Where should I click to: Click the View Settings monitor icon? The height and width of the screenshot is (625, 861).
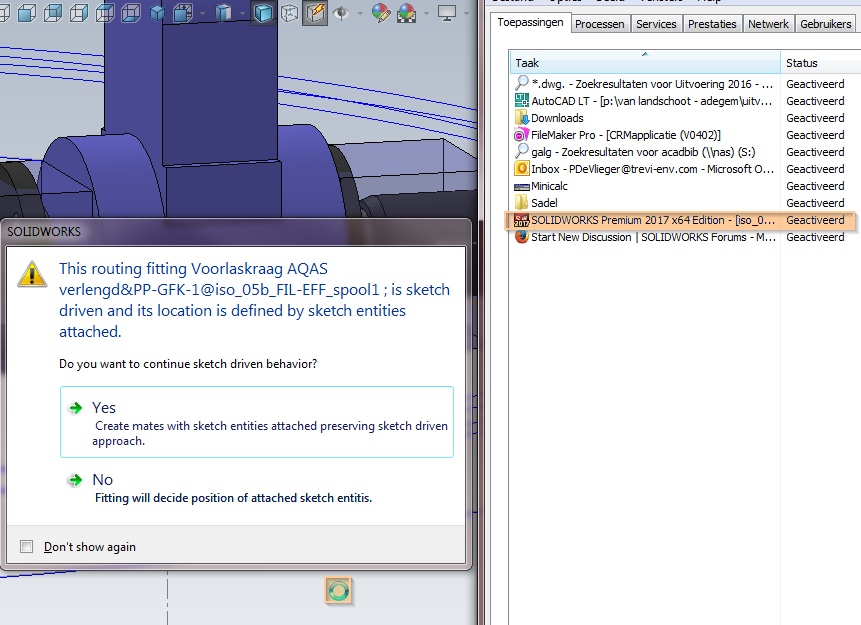point(446,13)
